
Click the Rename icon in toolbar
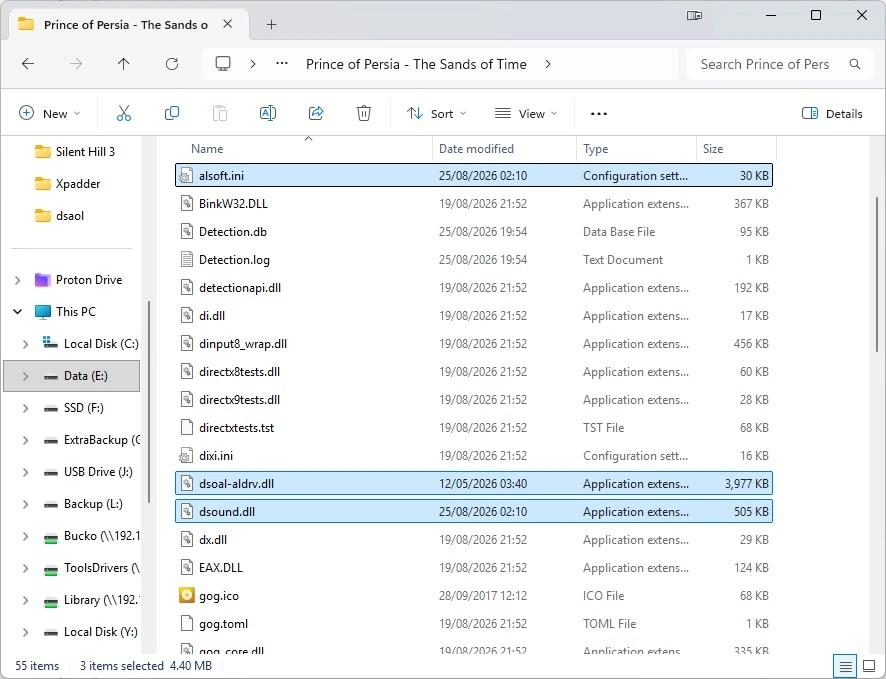pos(268,114)
